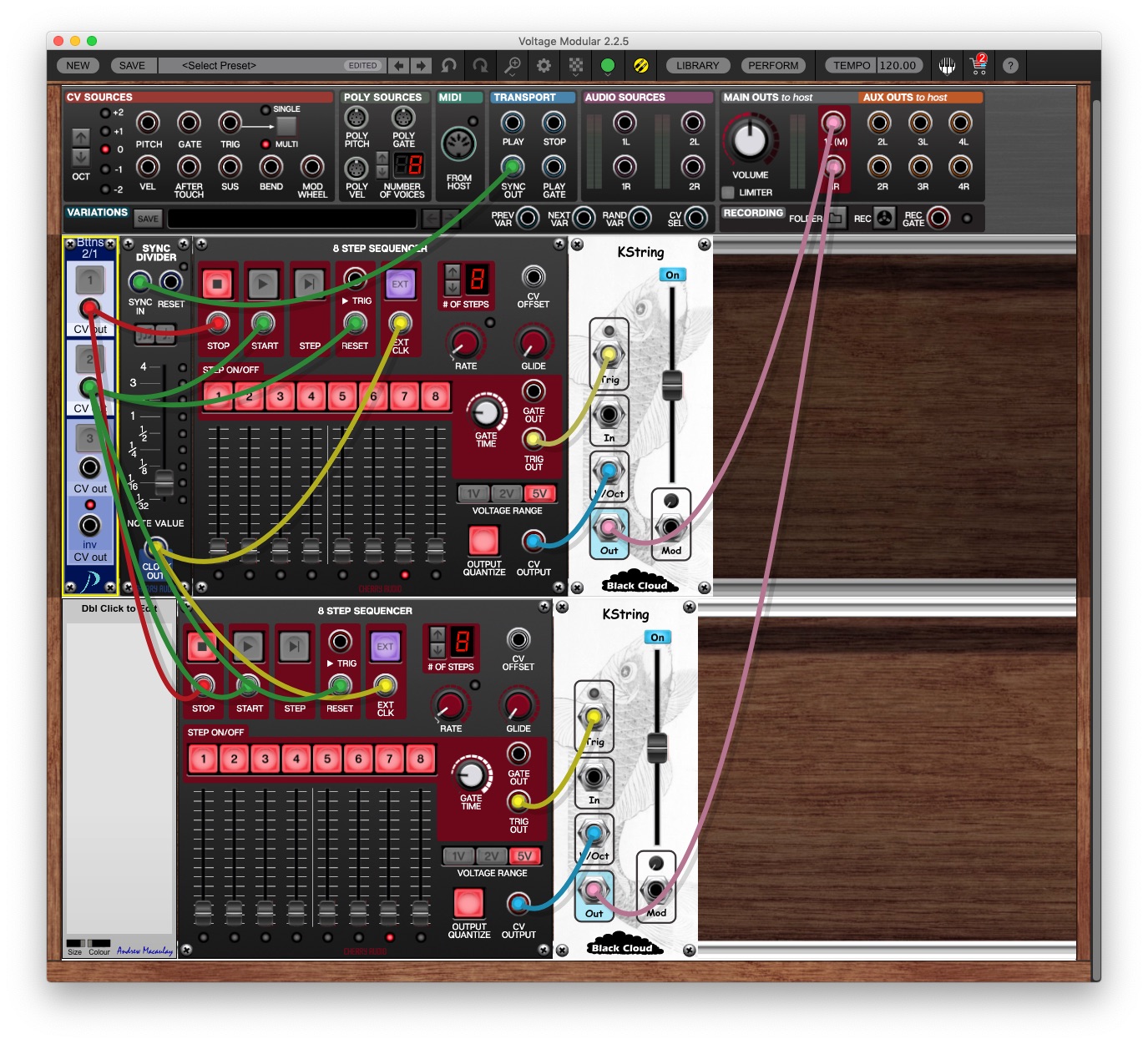The height and width of the screenshot is (1044, 1148).
Task: Select the MULTI trigger mode LED
Action: 266,144
